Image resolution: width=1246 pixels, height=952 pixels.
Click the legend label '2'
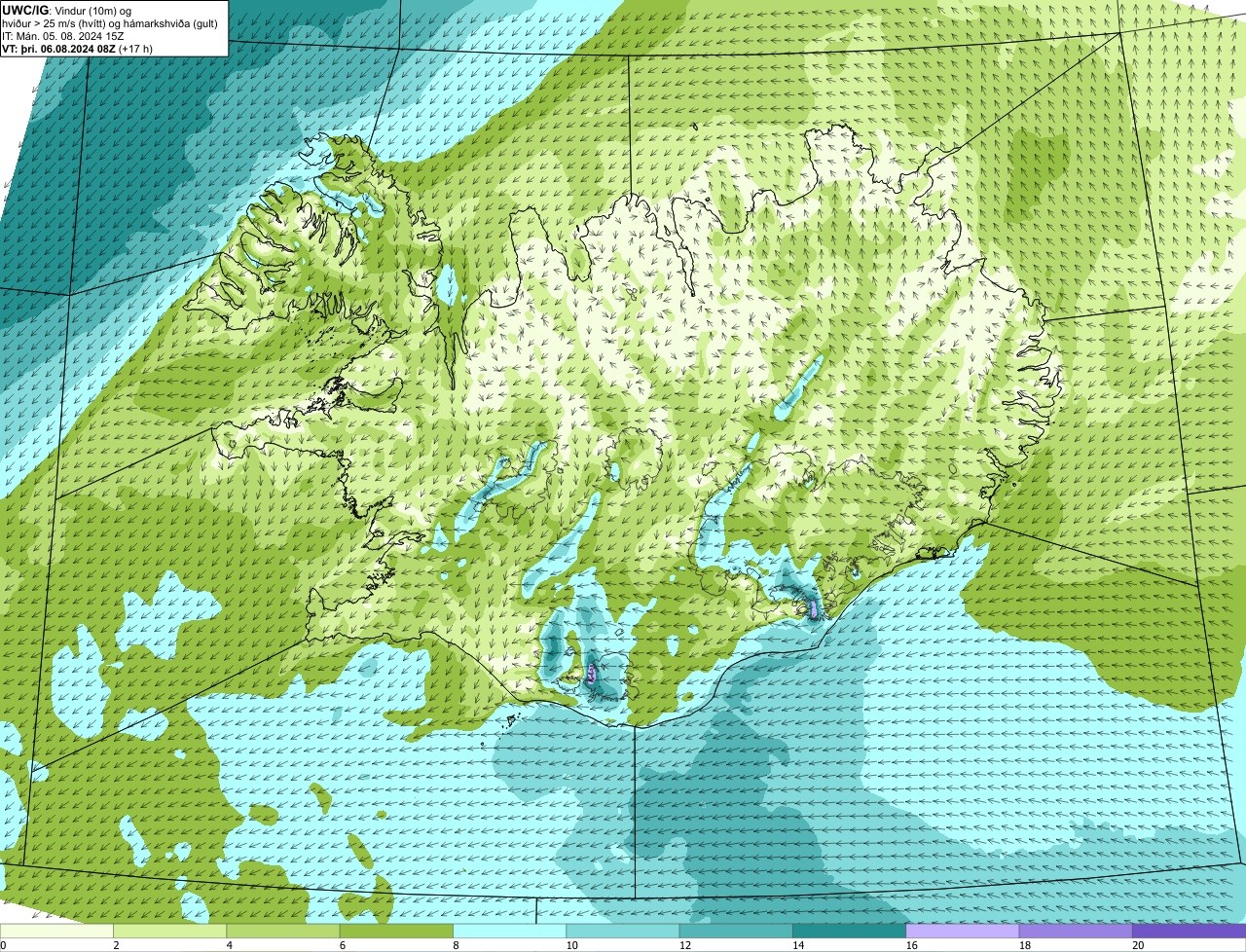116,945
